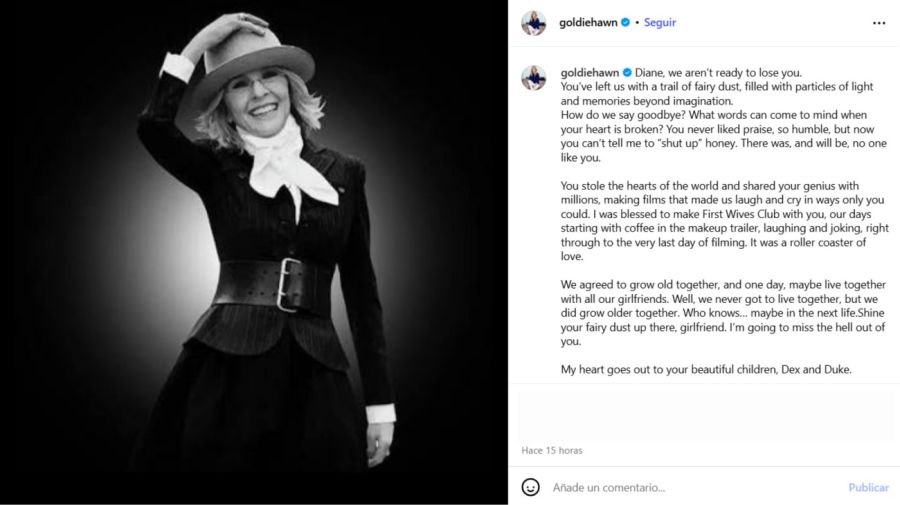Click the paragraph starting 'We agreed to grow old'

coord(723,313)
